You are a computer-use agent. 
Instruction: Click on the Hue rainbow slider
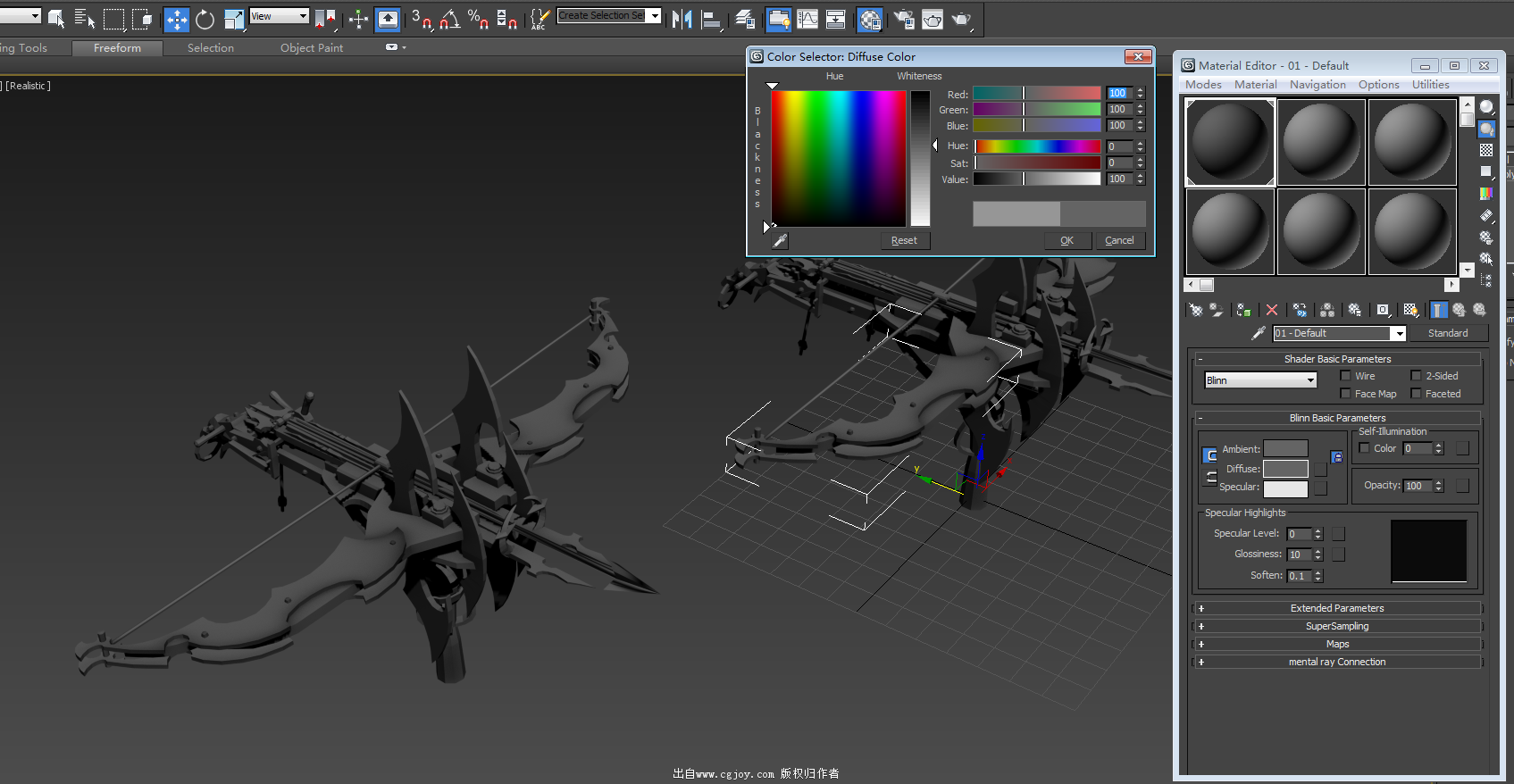(1037, 146)
